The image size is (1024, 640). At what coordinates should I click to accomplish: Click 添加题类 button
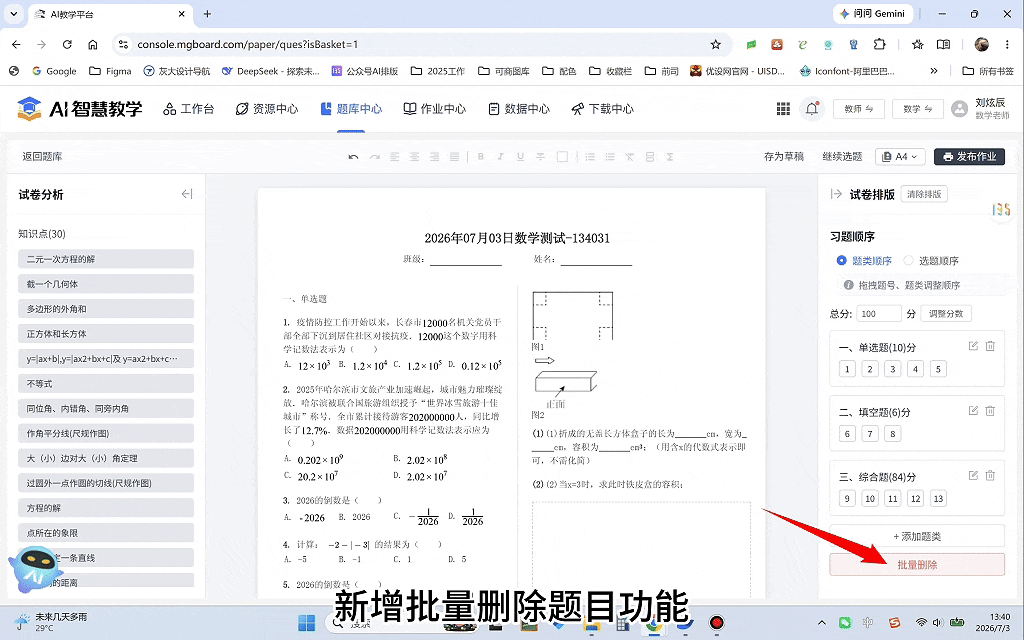click(x=917, y=536)
